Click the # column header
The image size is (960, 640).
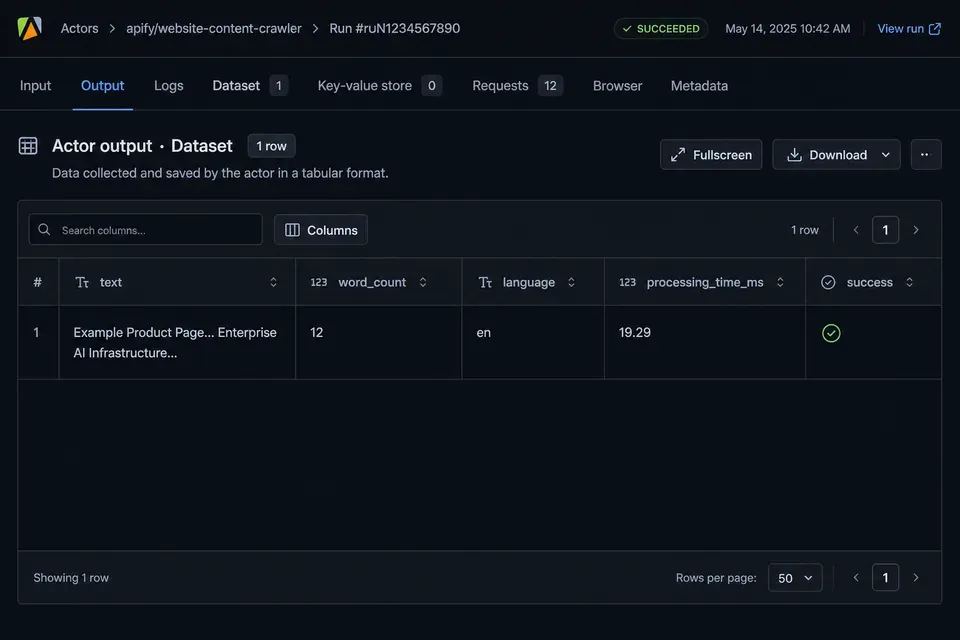pyautogui.click(x=37, y=282)
